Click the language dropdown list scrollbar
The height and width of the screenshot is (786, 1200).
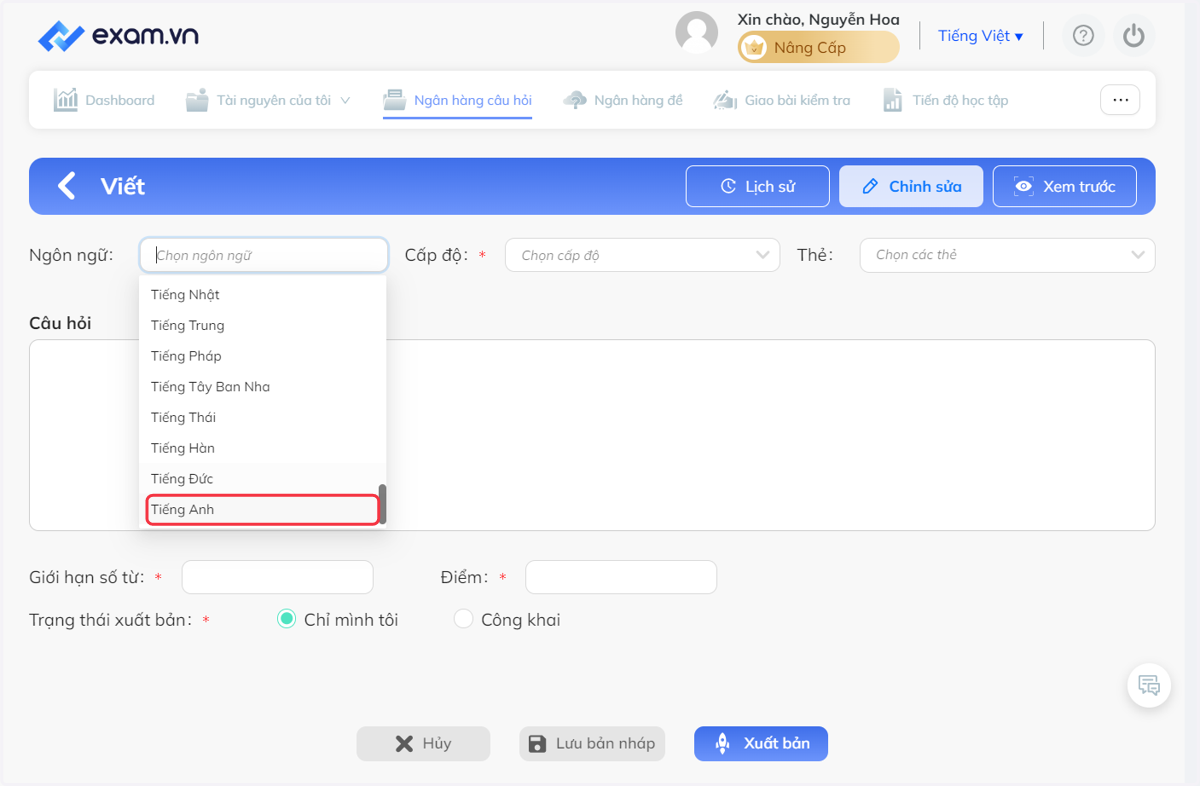click(382, 505)
